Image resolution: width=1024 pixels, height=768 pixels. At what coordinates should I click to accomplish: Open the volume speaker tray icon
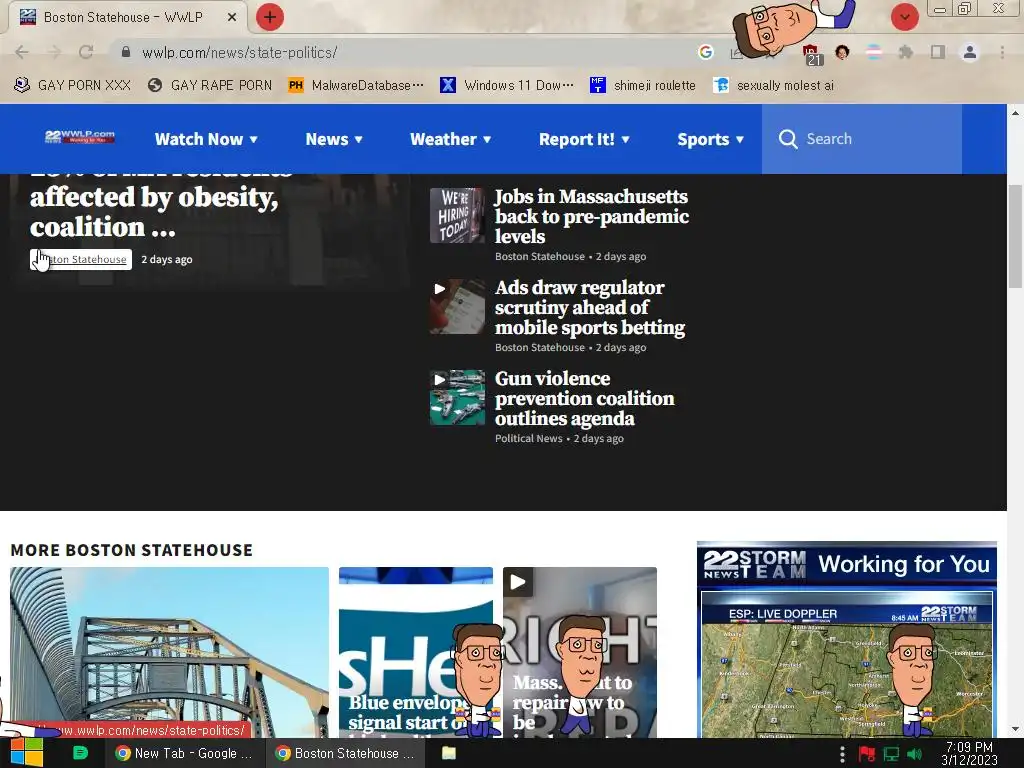914,754
